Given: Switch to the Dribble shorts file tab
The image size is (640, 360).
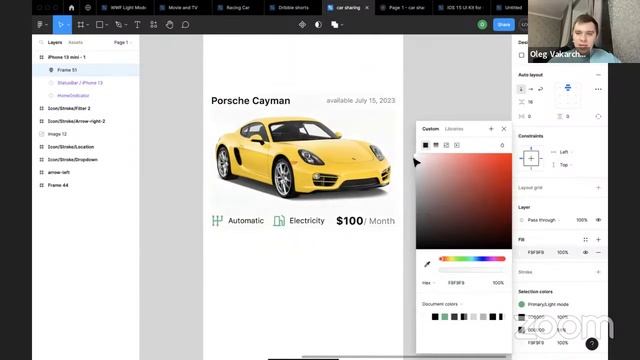Looking at the screenshot, I should tap(293, 8).
